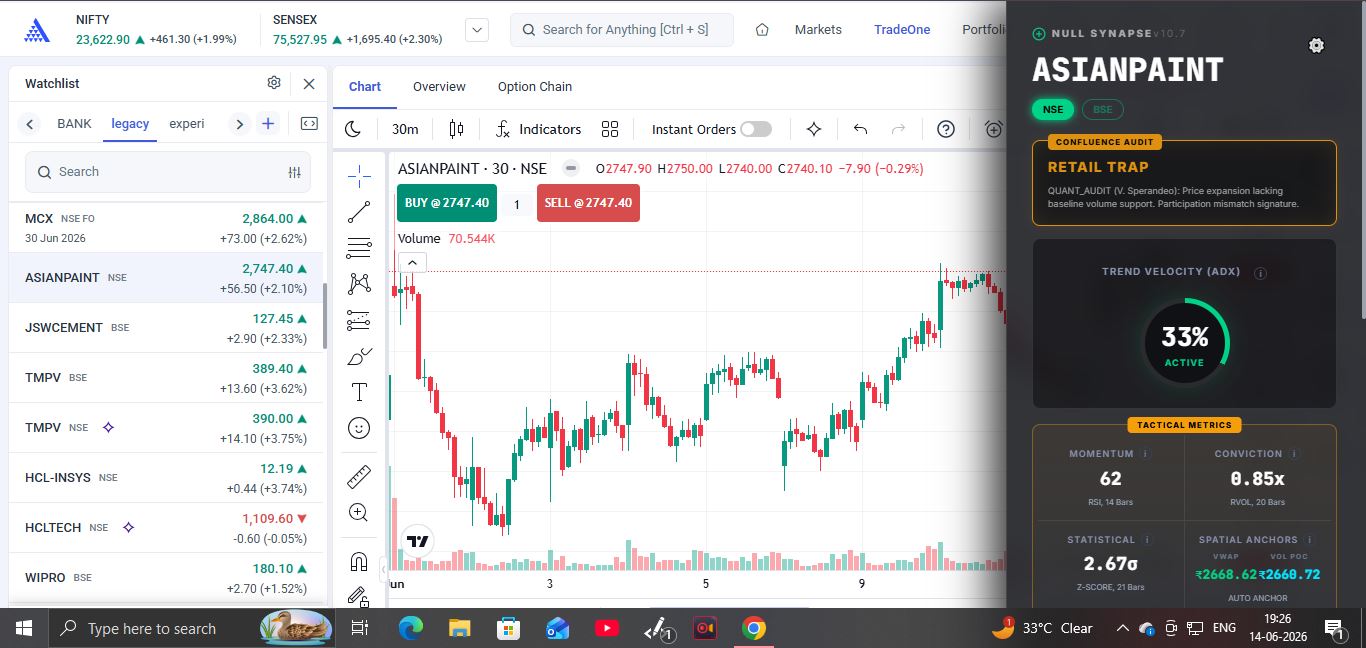Viewport: 1366px width, 648px height.
Task: Select the trend line drawing tool
Action: click(359, 212)
